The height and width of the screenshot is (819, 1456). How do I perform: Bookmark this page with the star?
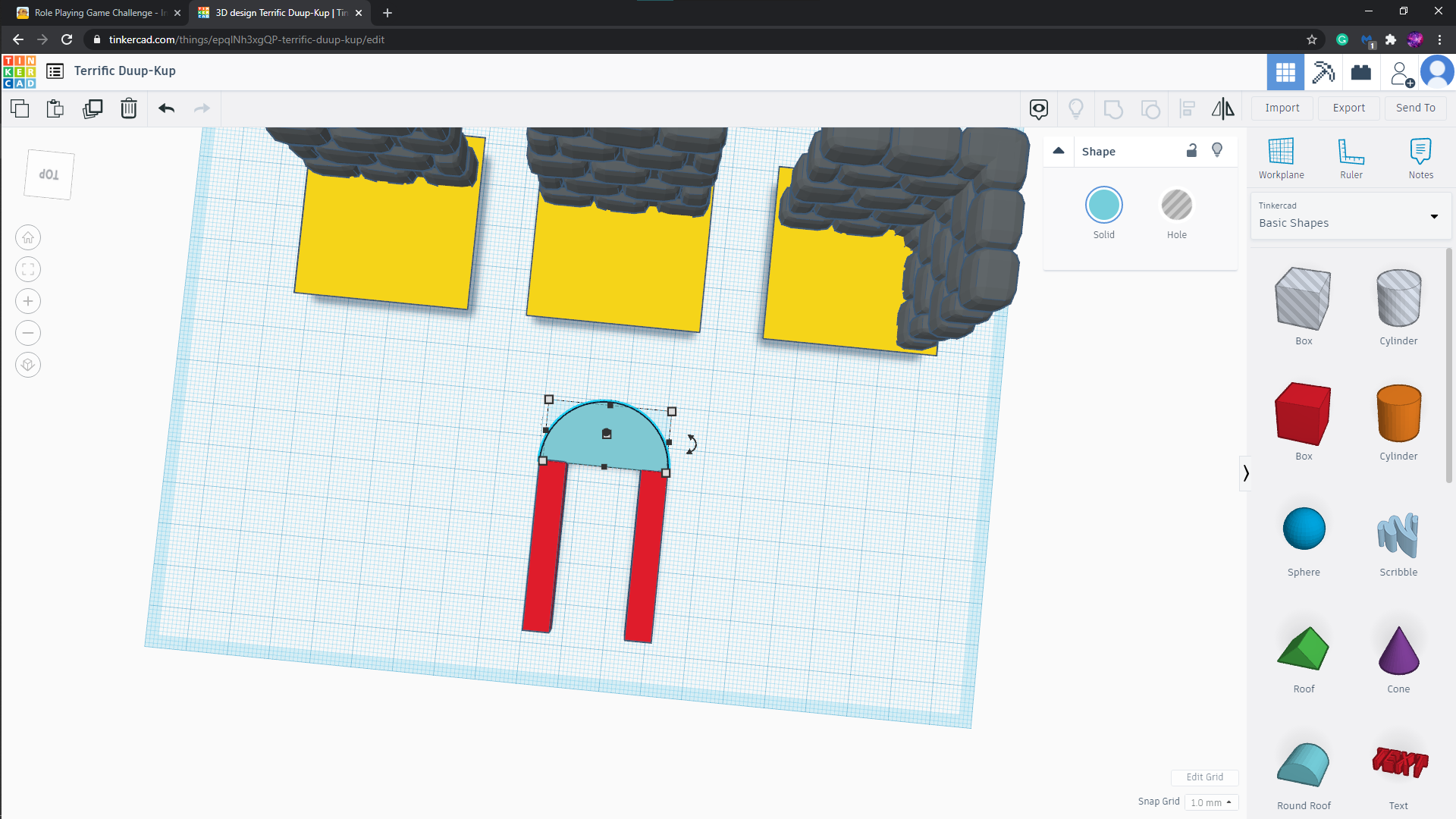click(x=1311, y=39)
